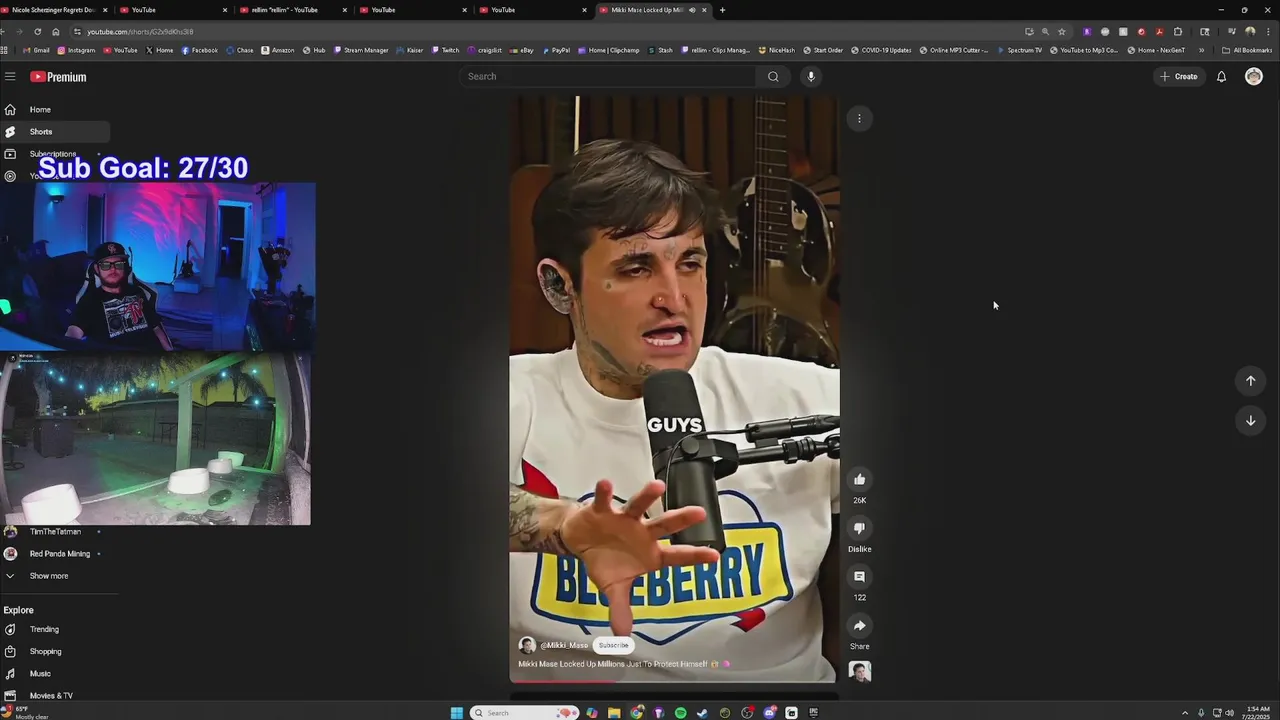Viewport: 1280px width, 720px height.
Task: Mute the playing tab via speaker icon
Action: pos(692,10)
